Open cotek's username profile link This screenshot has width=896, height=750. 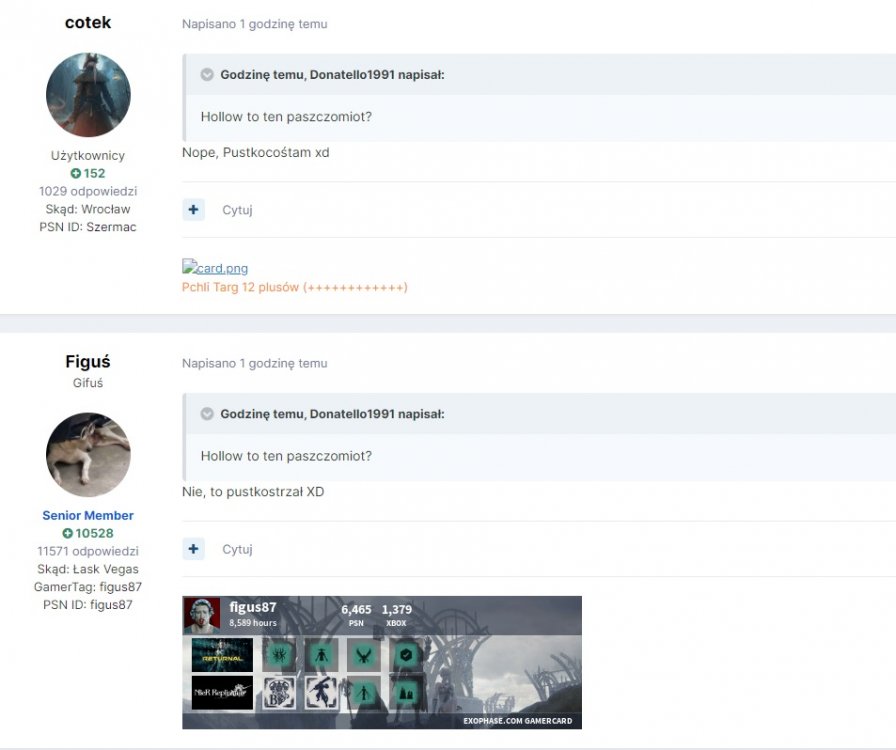(88, 23)
